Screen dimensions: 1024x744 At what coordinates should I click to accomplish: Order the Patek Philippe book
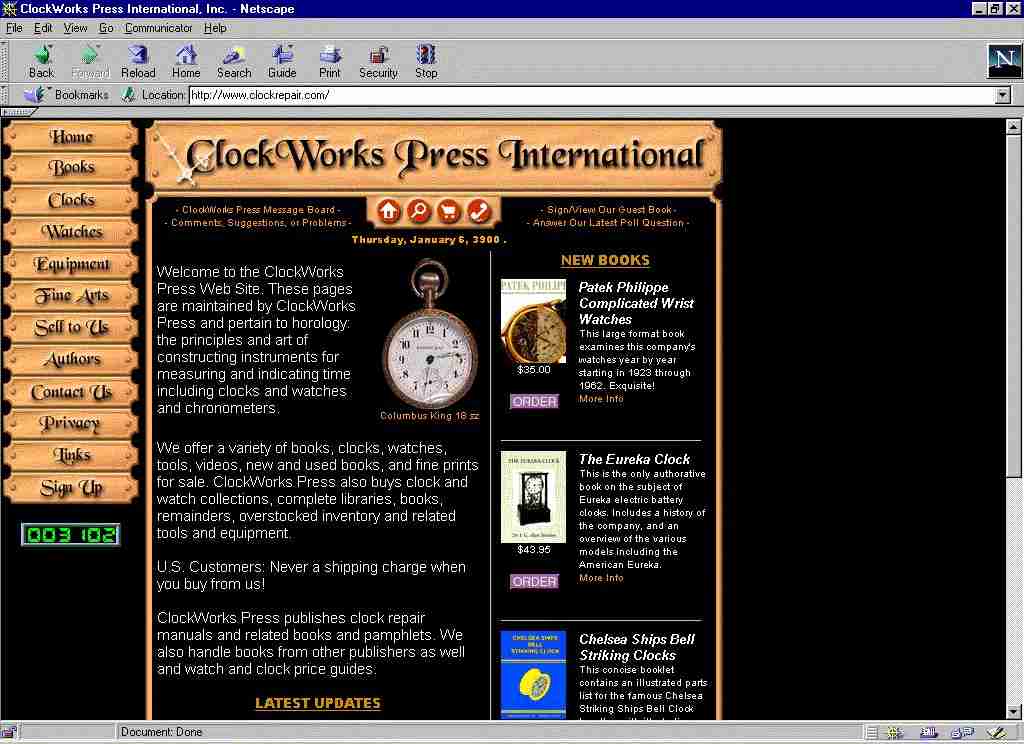534,401
